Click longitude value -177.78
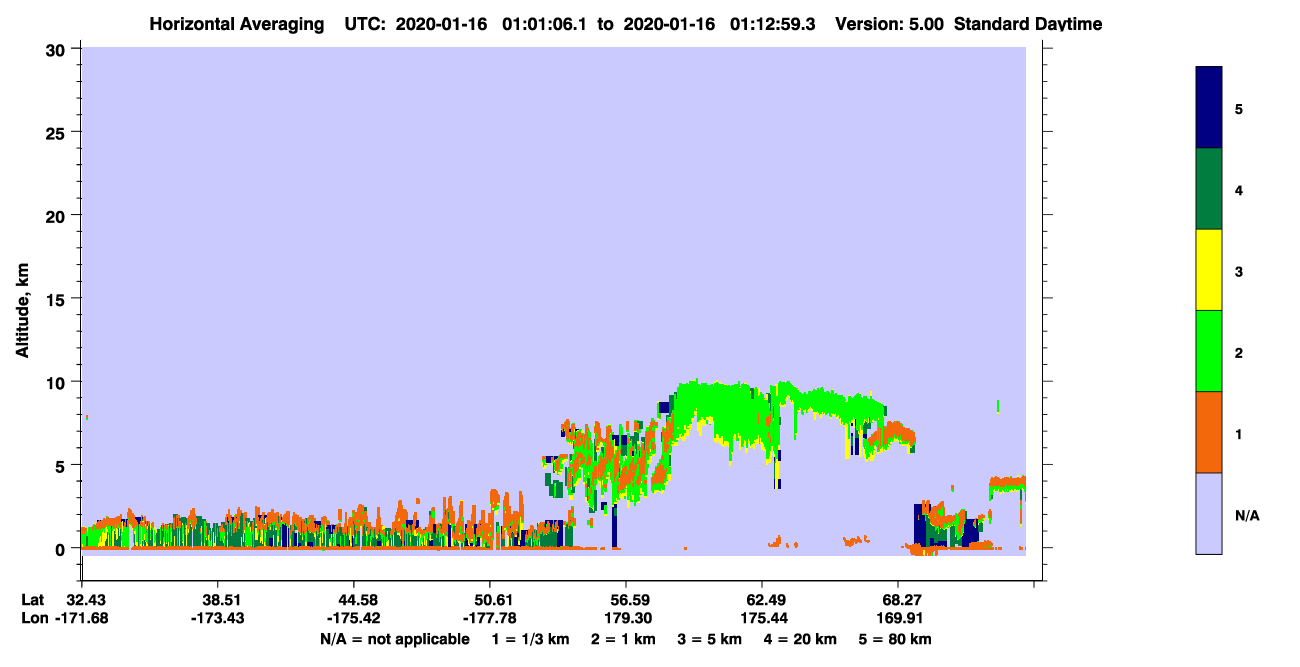This screenshot has width=1300, height=667. 490,618
